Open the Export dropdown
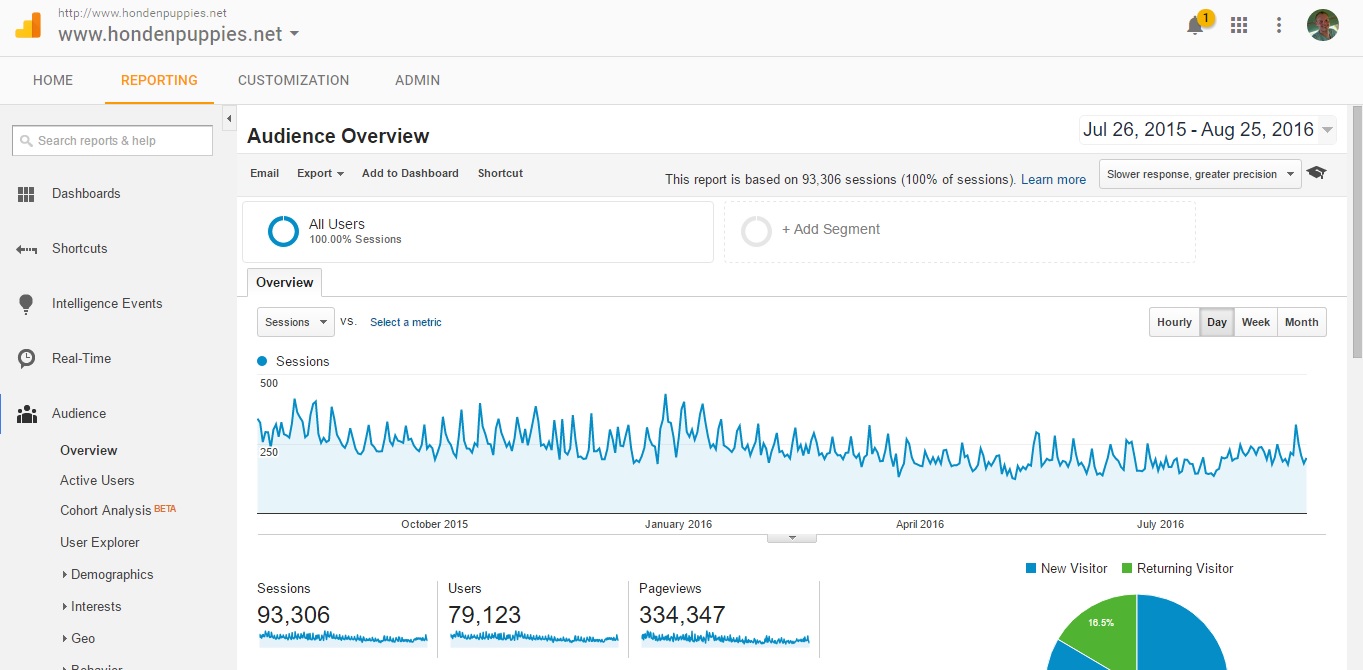1363x670 pixels. click(320, 173)
